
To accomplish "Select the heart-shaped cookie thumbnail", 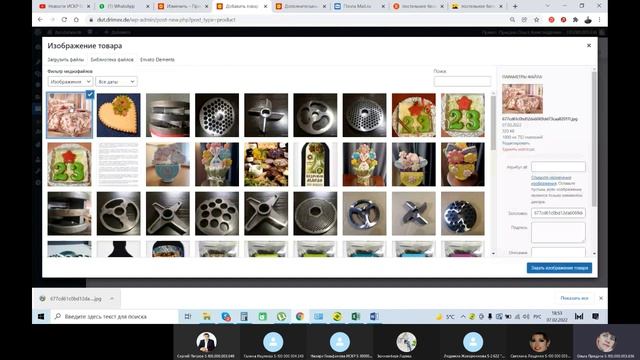I will click(x=118, y=115).
